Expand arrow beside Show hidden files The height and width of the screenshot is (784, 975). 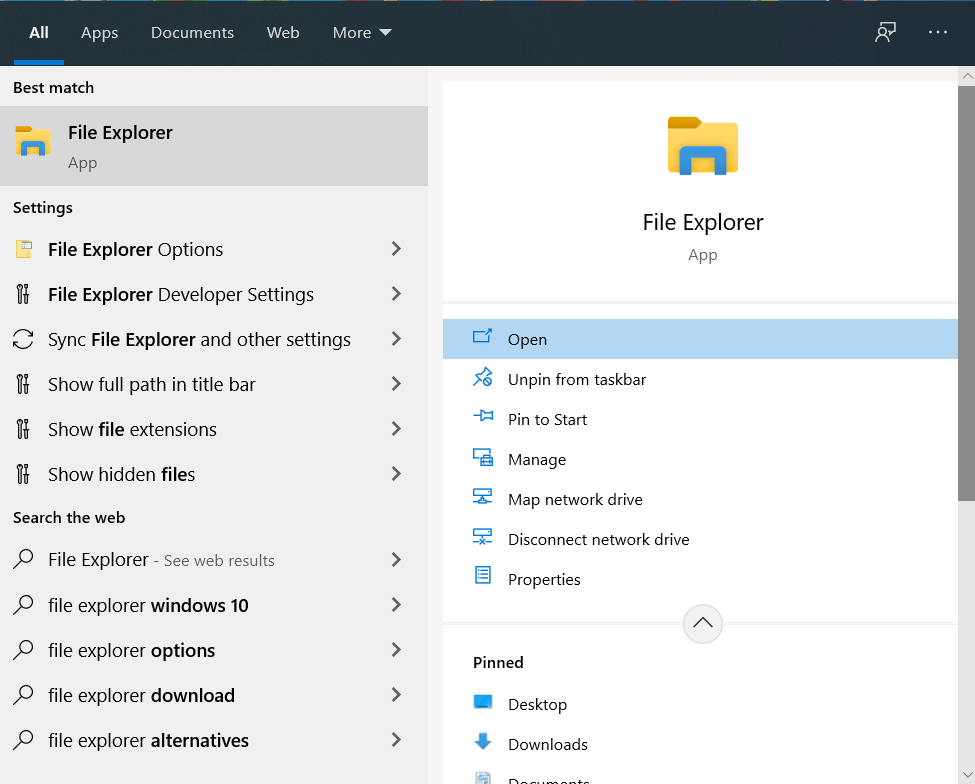(396, 474)
